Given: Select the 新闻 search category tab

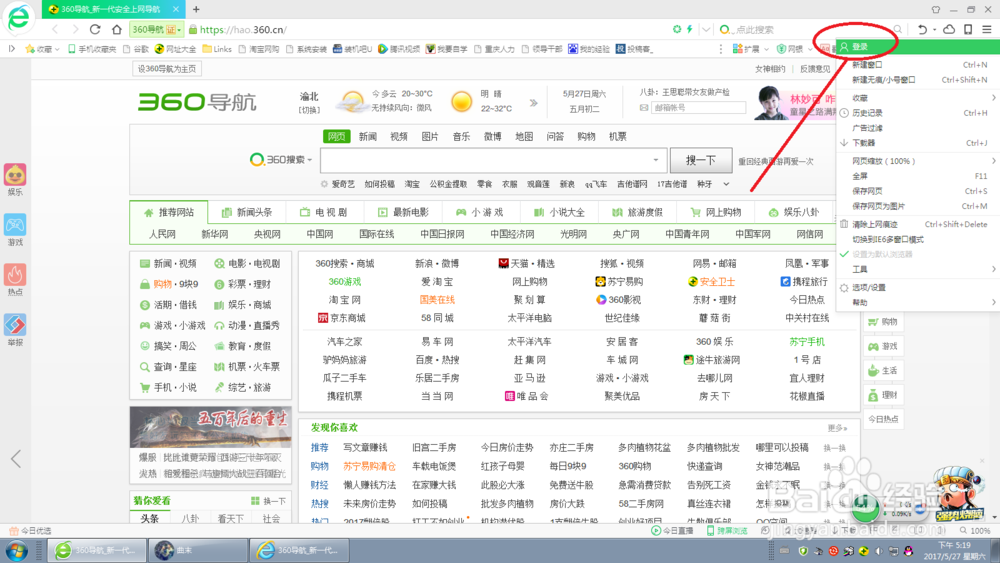Looking at the screenshot, I should [367, 136].
